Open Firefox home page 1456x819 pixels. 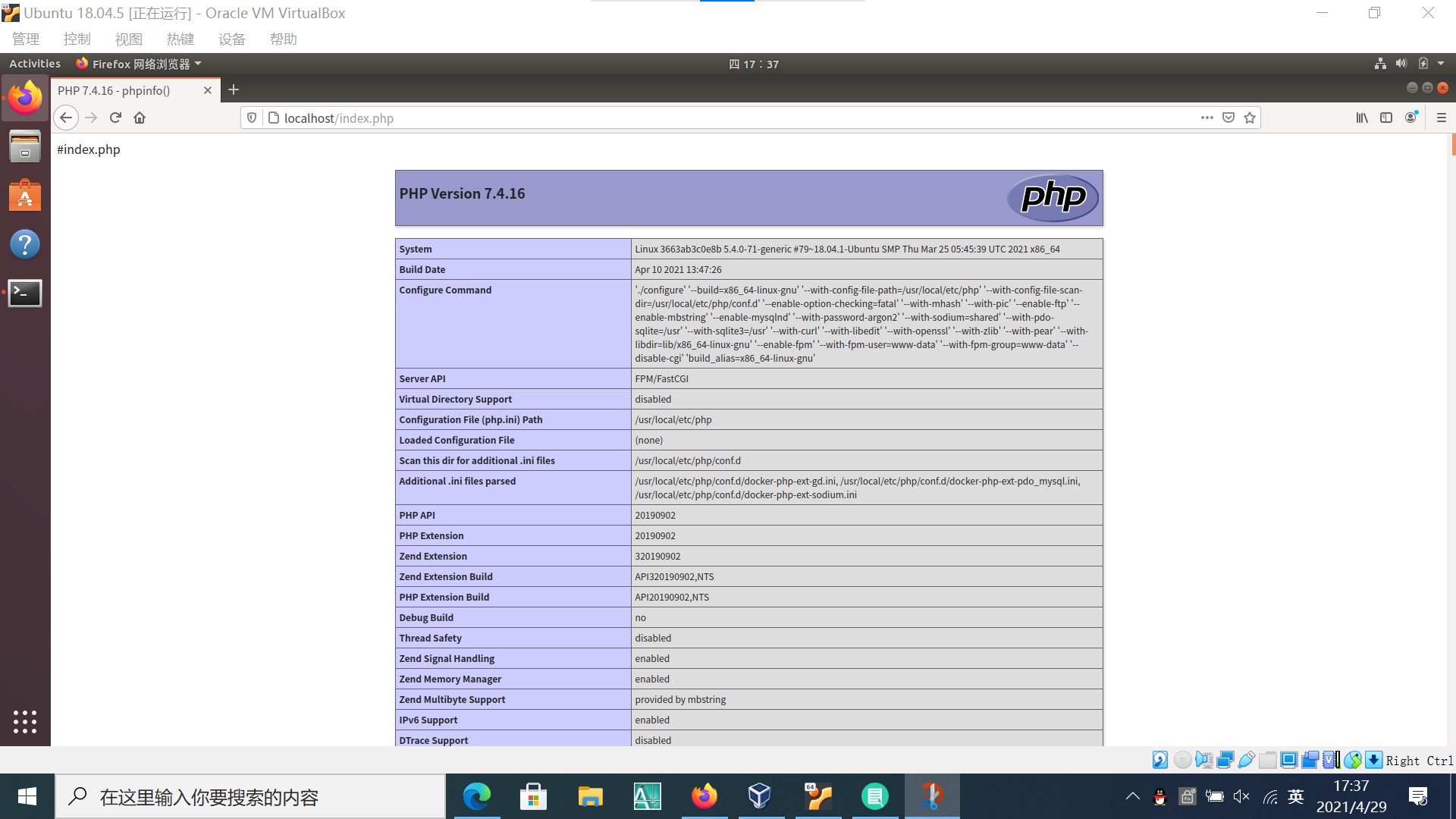(140, 118)
